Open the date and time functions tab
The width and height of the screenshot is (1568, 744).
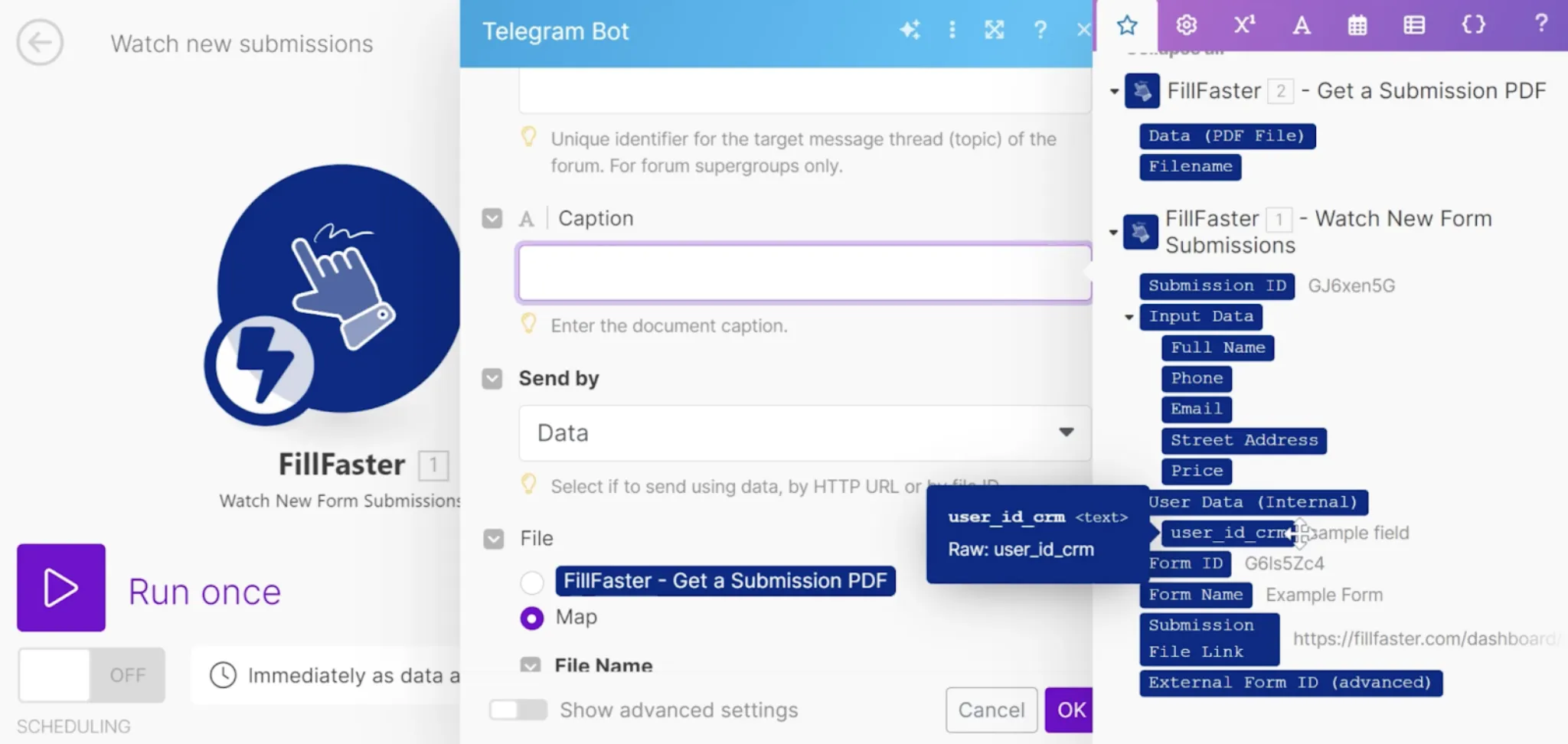click(x=1357, y=25)
